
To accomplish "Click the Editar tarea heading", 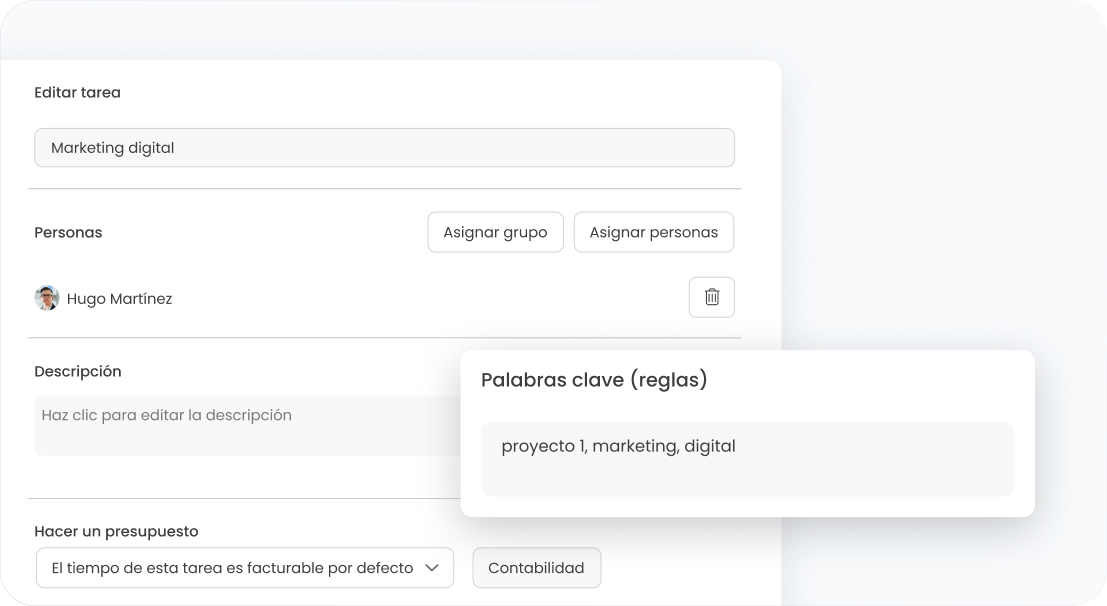I will click(78, 93).
